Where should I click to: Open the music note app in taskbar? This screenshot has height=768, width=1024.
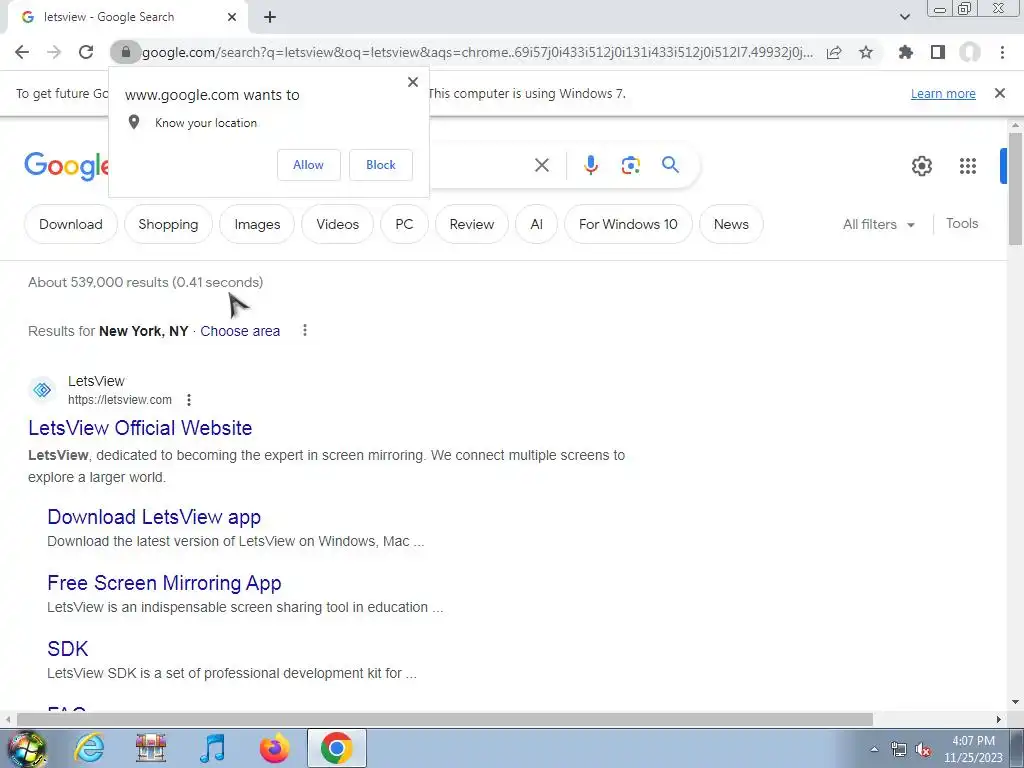(212, 748)
